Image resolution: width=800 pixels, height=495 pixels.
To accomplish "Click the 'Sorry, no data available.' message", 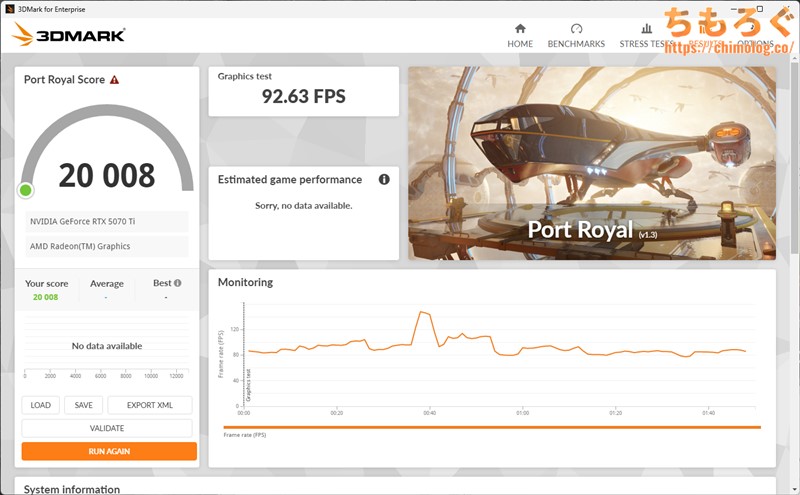I will (x=304, y=206).
